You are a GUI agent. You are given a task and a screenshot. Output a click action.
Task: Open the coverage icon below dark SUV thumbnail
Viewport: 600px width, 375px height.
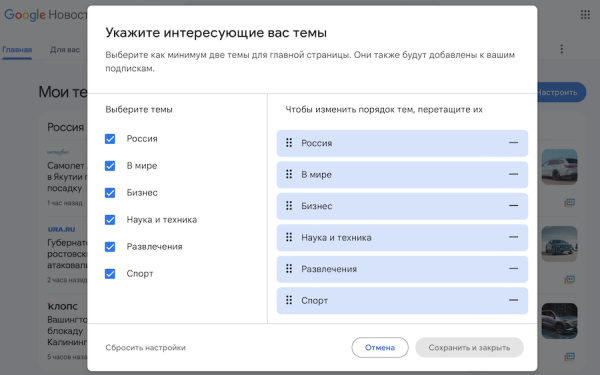point(569,357)
